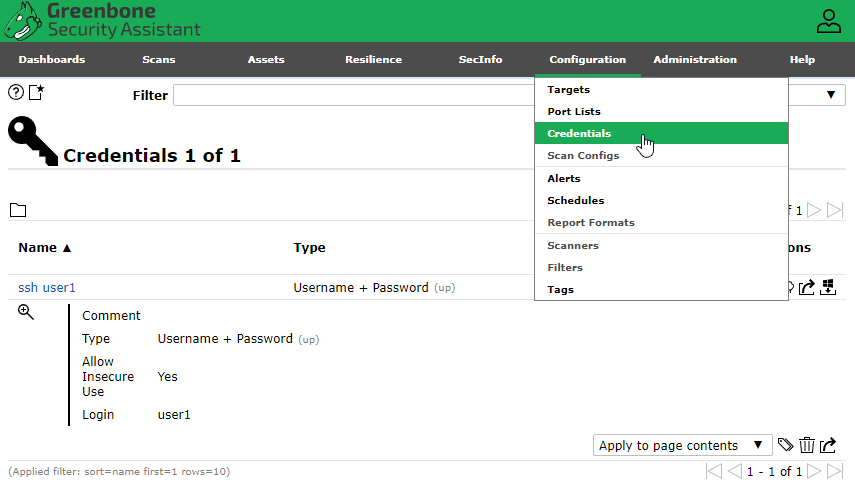855x486 pixels.
Task: Click the Credentials 1 of 1 heading
Action: coord(152,155)
